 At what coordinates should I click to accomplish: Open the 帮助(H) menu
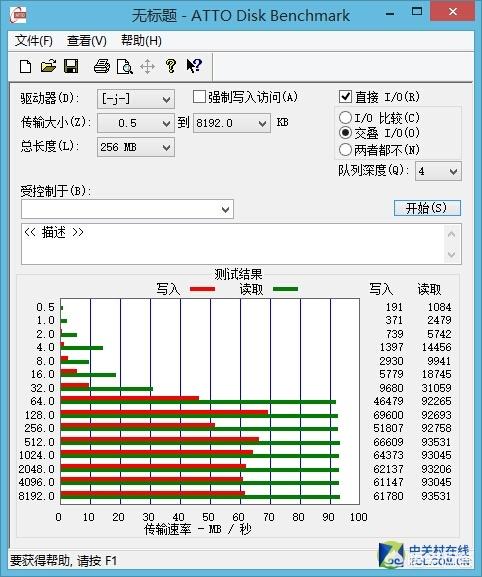pyautogui.click(x=141, y=40)
